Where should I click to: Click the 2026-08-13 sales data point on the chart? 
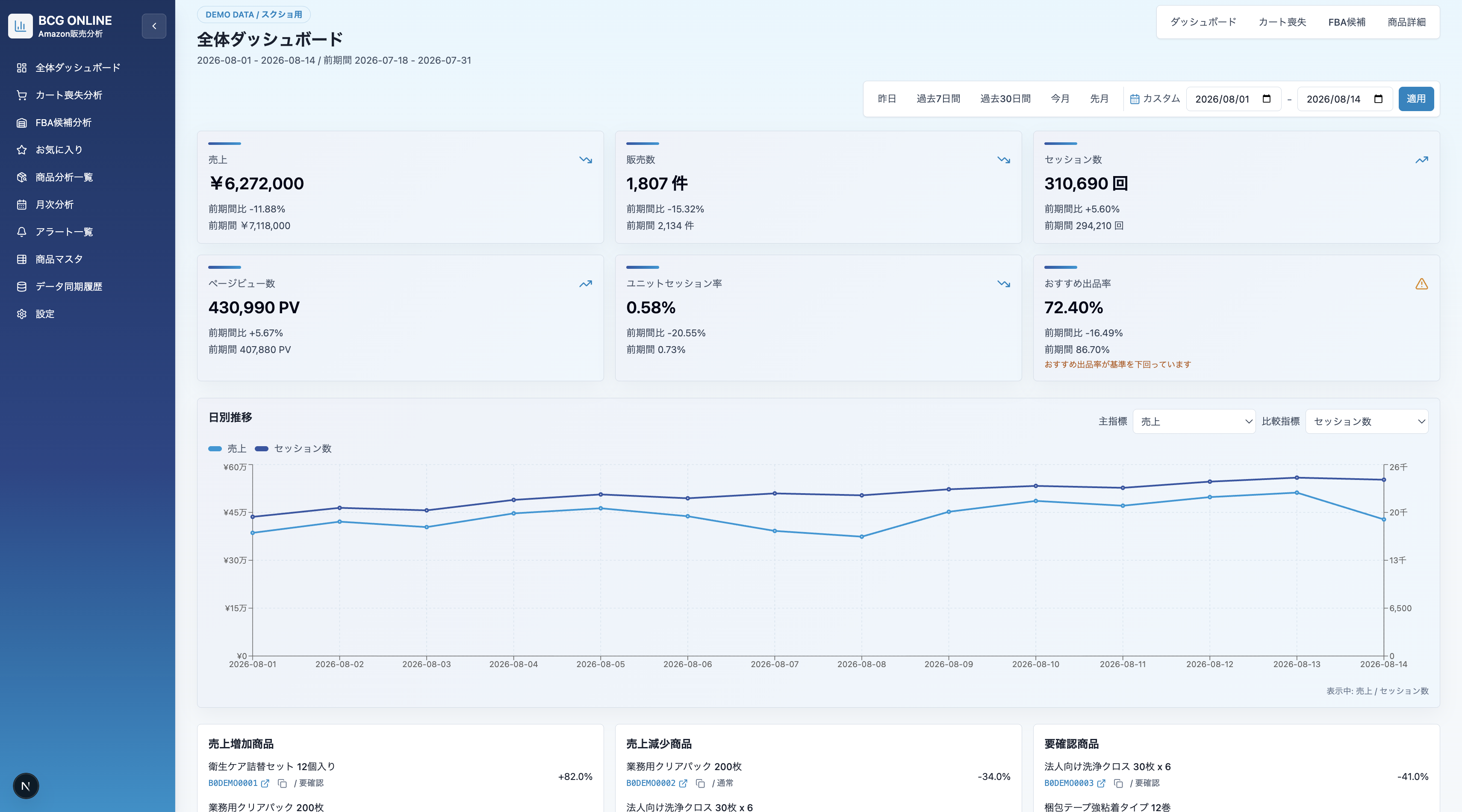pyautogui.click(x=1296, y=492)
